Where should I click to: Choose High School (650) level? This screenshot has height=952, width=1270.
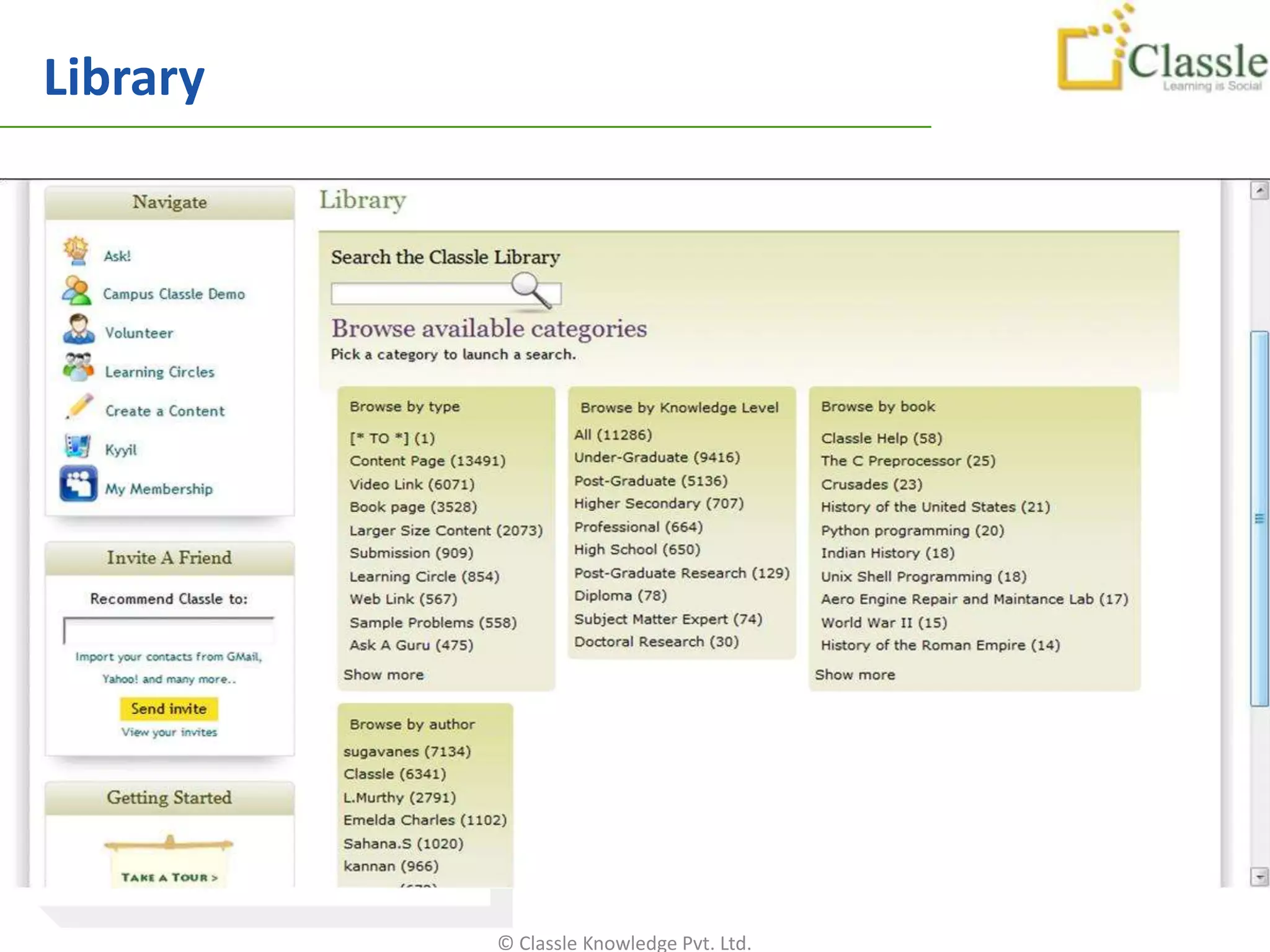tap(637, 550)
